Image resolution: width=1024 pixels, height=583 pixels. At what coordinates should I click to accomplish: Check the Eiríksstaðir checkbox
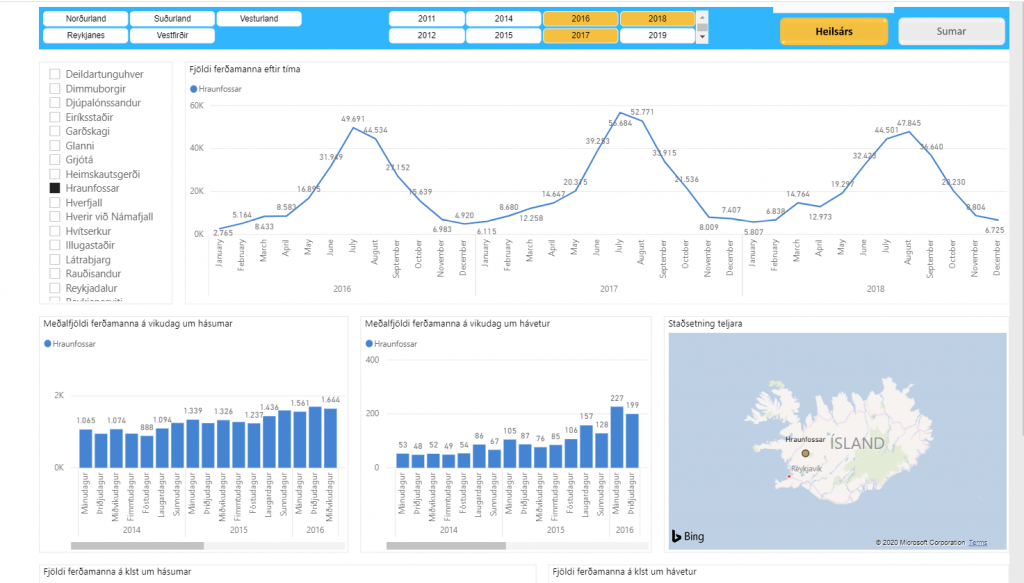[55, 118]
